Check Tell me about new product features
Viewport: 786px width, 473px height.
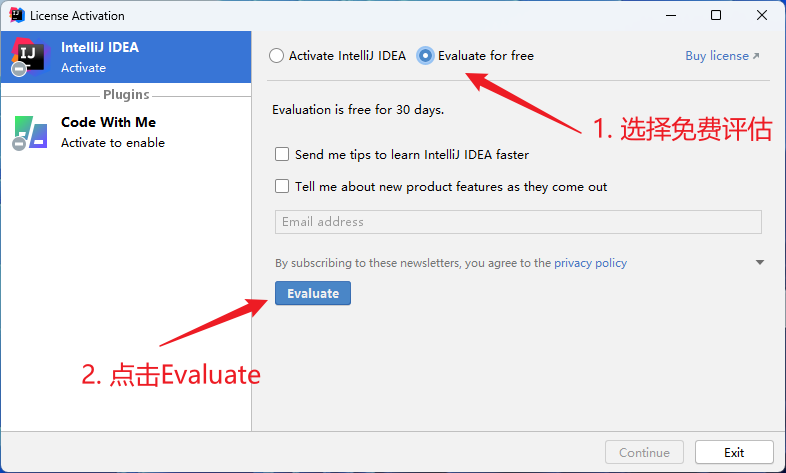click(x=282, y=186)
